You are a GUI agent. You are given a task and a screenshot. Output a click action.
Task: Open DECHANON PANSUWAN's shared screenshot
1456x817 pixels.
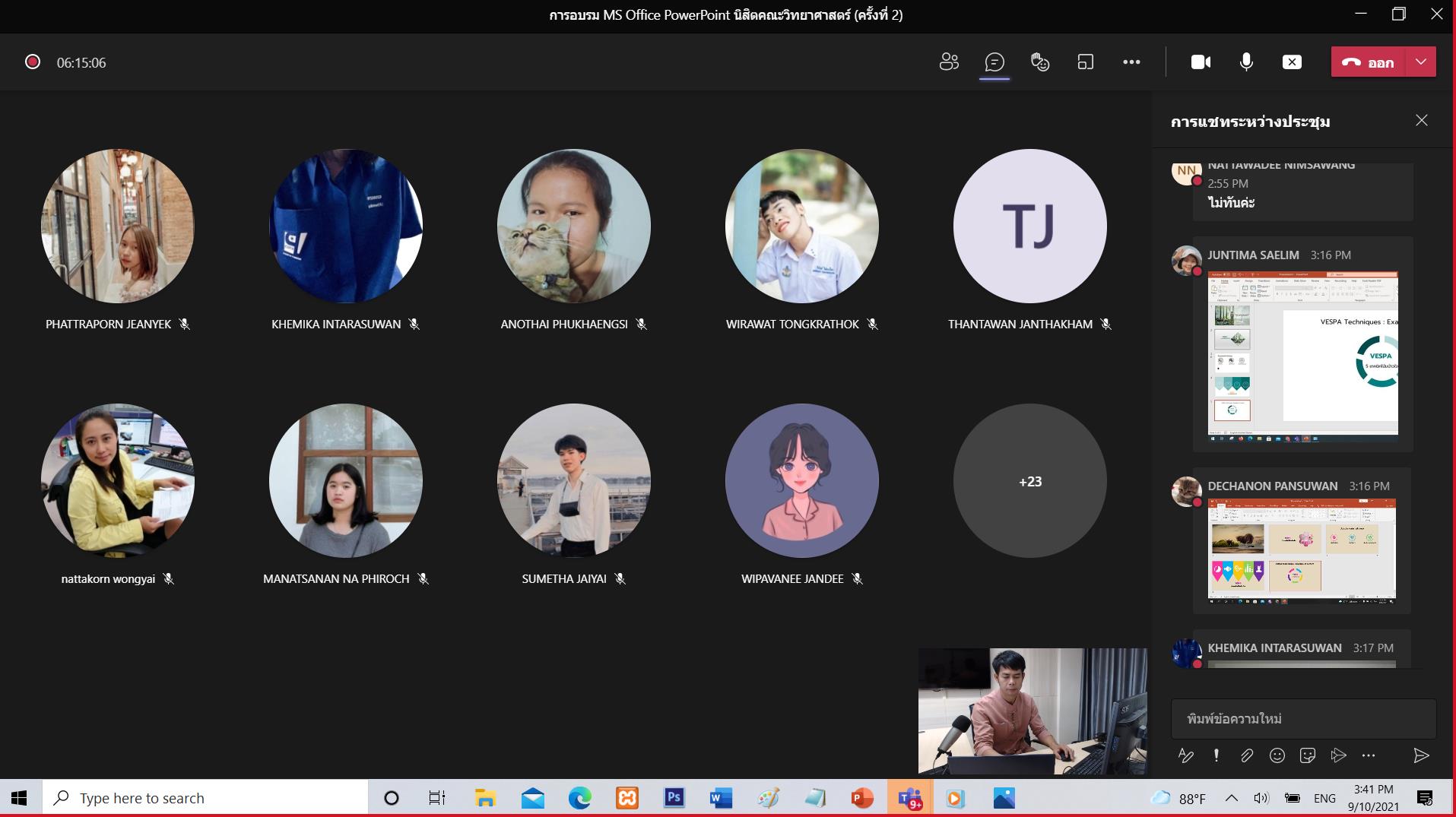coord(1302,552)
